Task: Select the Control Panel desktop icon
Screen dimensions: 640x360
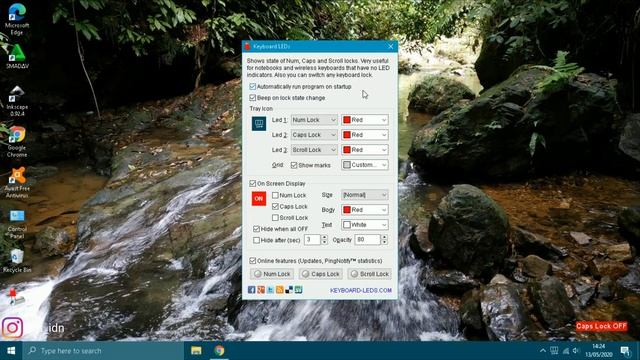Action: 17,224
